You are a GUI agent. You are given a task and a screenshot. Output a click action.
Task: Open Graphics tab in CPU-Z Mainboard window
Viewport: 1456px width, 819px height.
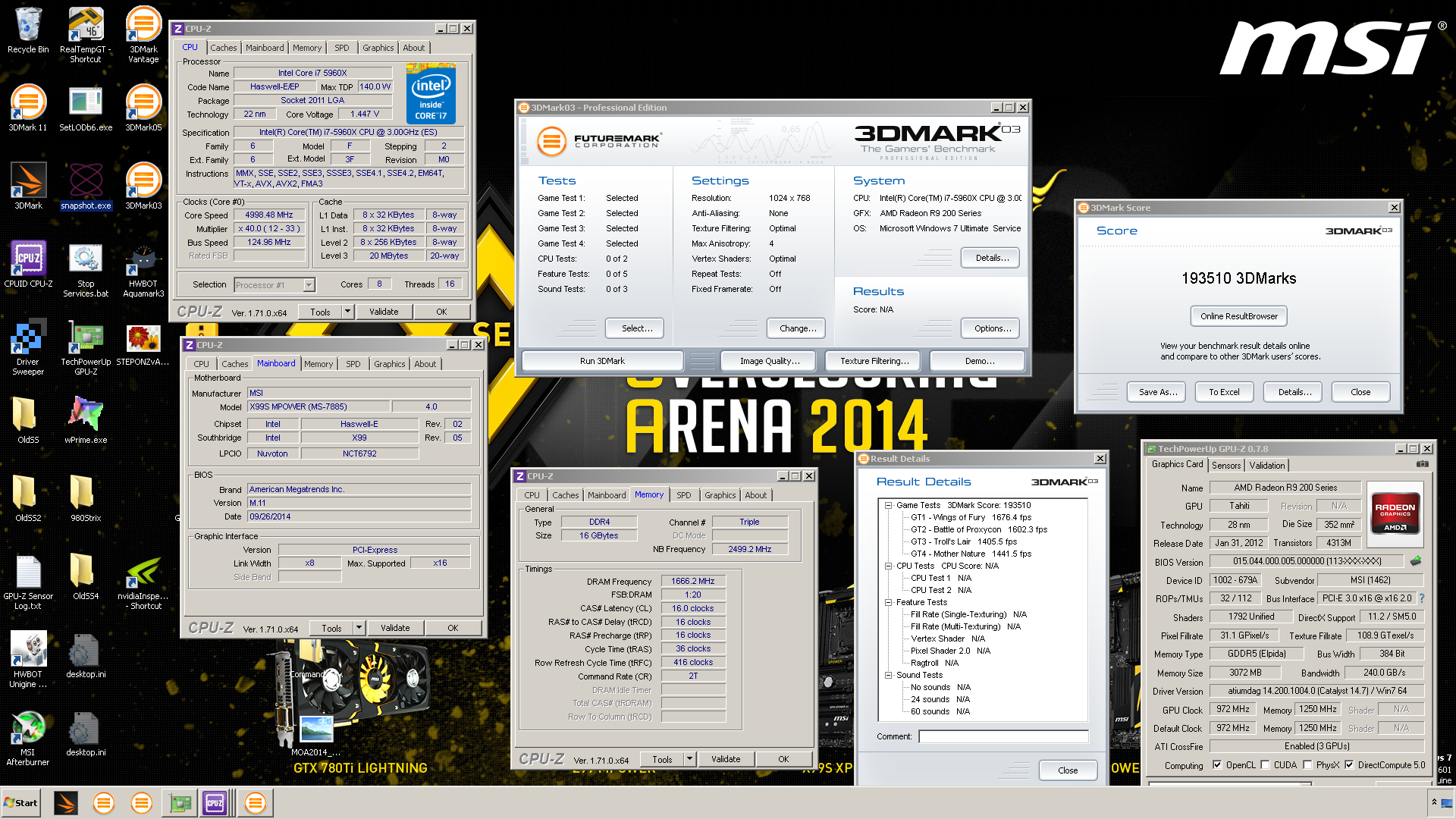(389, 364)
